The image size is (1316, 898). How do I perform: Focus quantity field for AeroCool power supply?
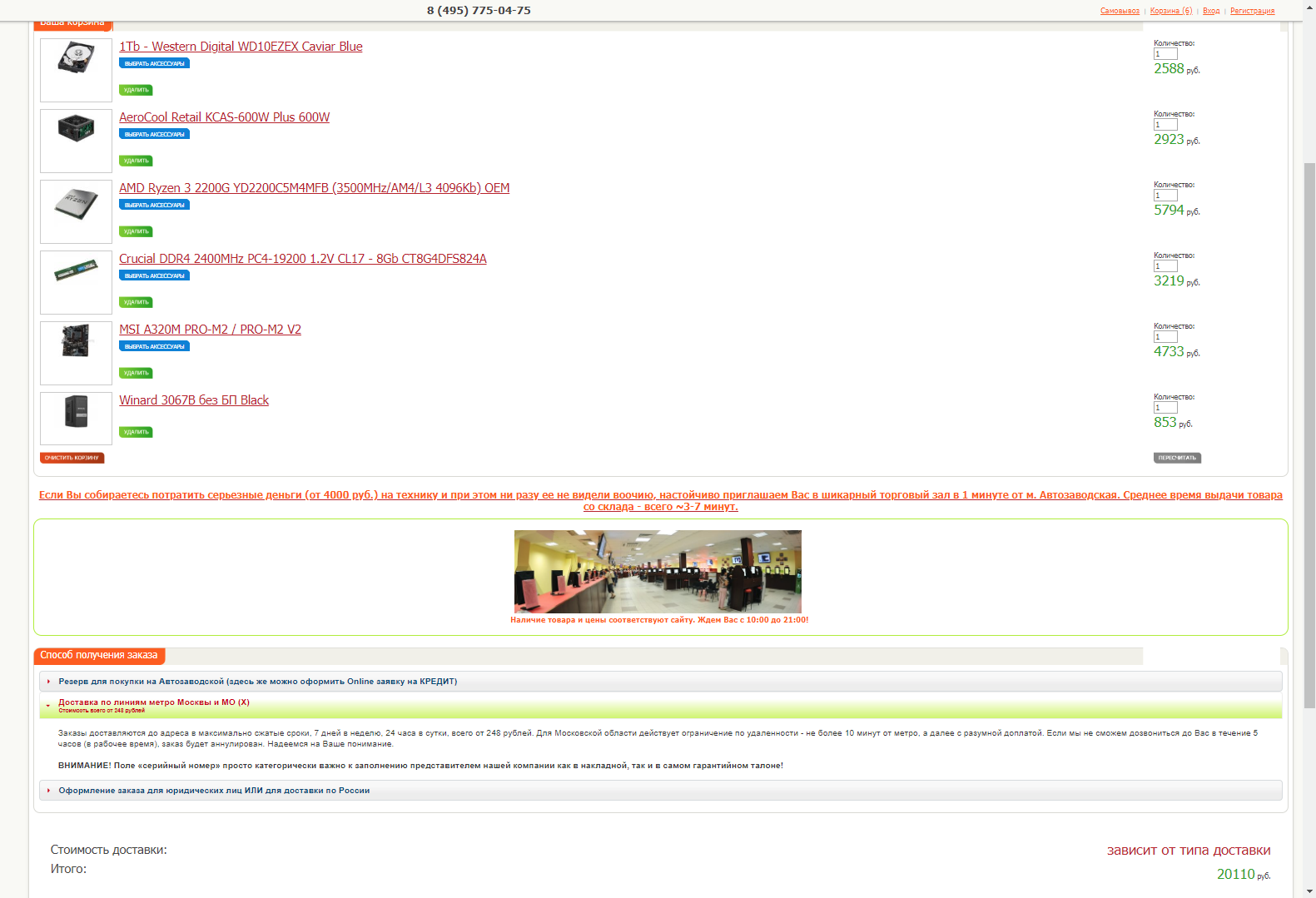click(1165, 125)
